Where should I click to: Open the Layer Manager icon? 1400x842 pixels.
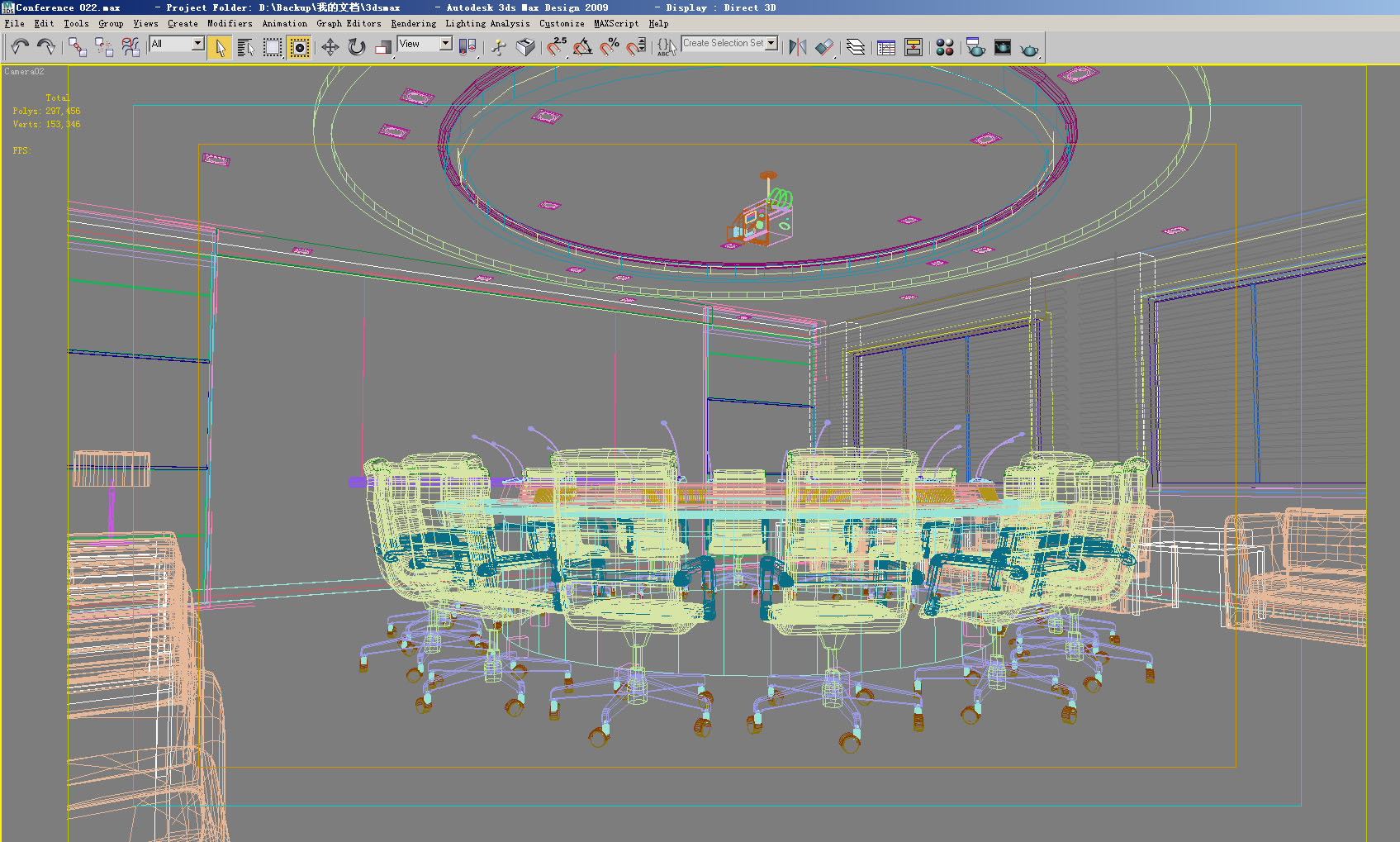(x=856, y=47)
